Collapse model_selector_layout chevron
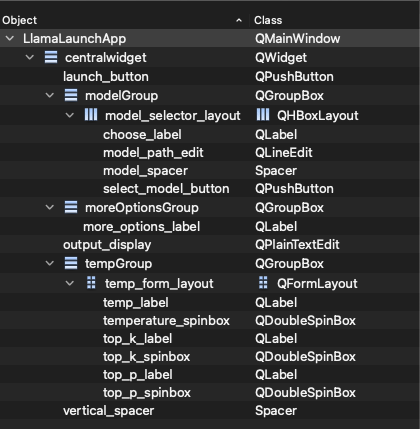 [70, 115]
